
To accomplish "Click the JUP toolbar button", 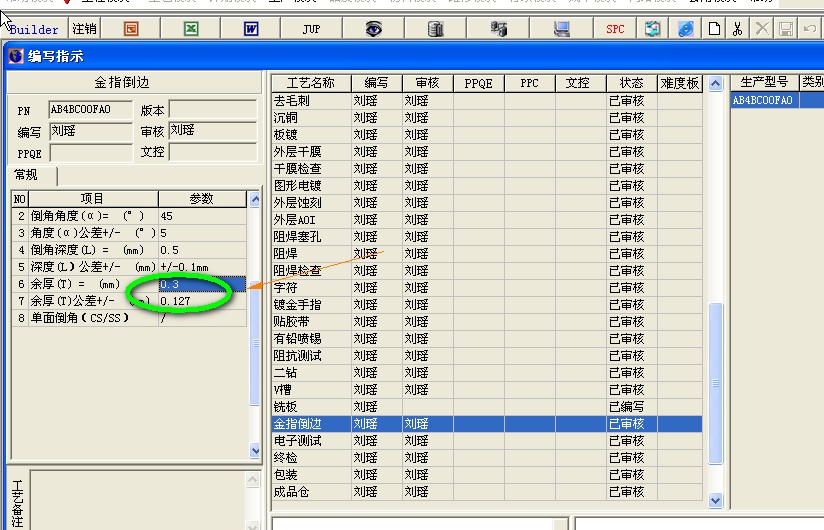I will click(312, 29).
